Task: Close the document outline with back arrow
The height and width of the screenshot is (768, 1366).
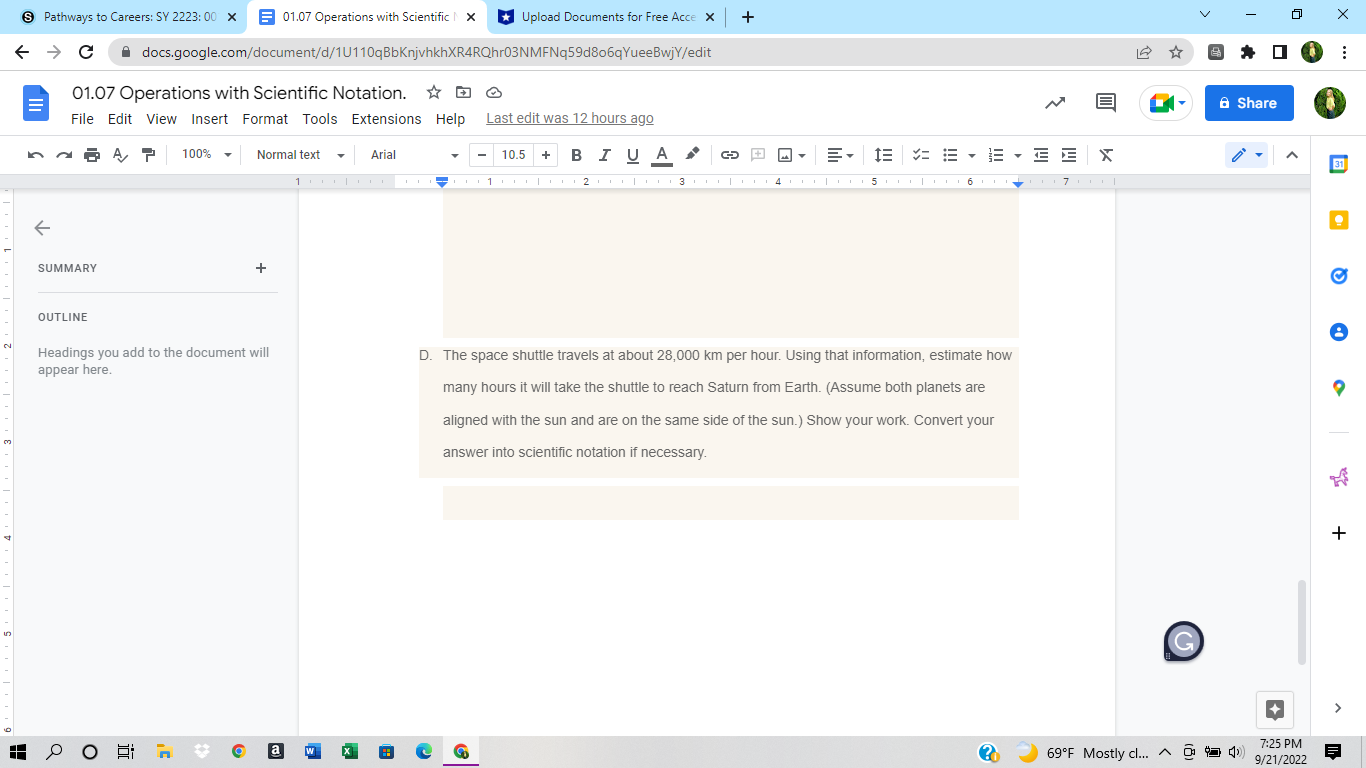Action: (x=42, y=228)
